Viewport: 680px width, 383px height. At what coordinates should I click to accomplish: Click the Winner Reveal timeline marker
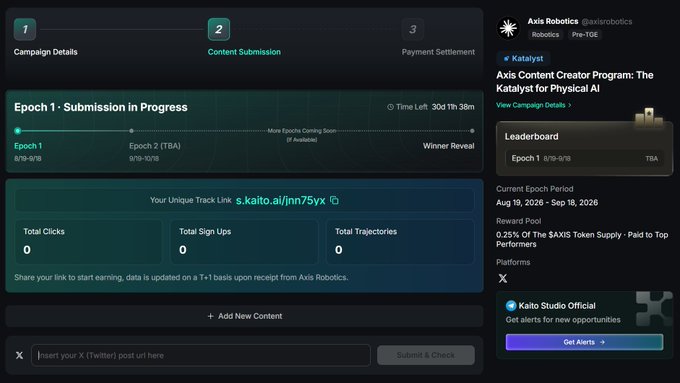click(x=472, y=131)
